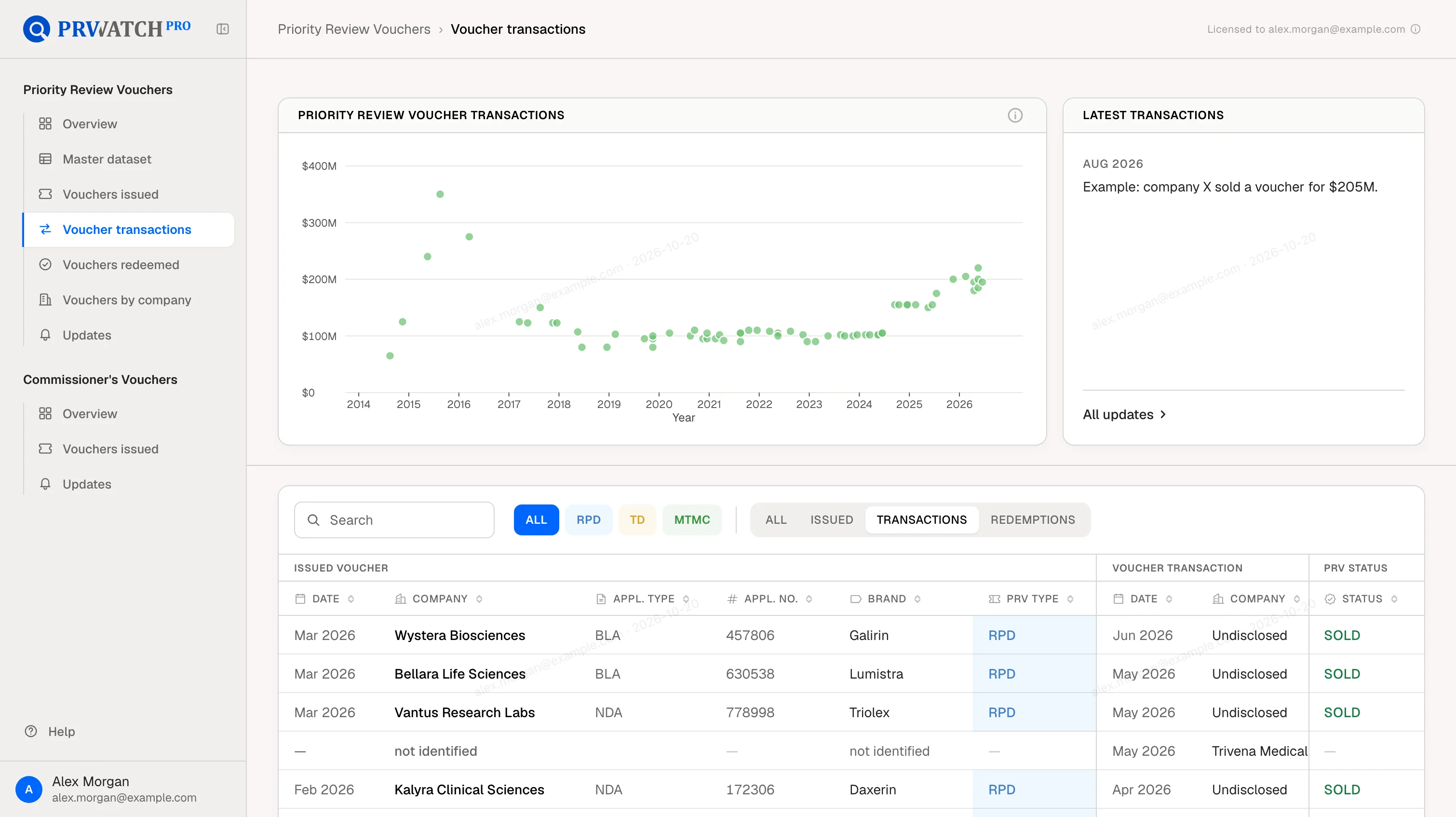Select the blue ALL voucher type filter

[536, 519]
